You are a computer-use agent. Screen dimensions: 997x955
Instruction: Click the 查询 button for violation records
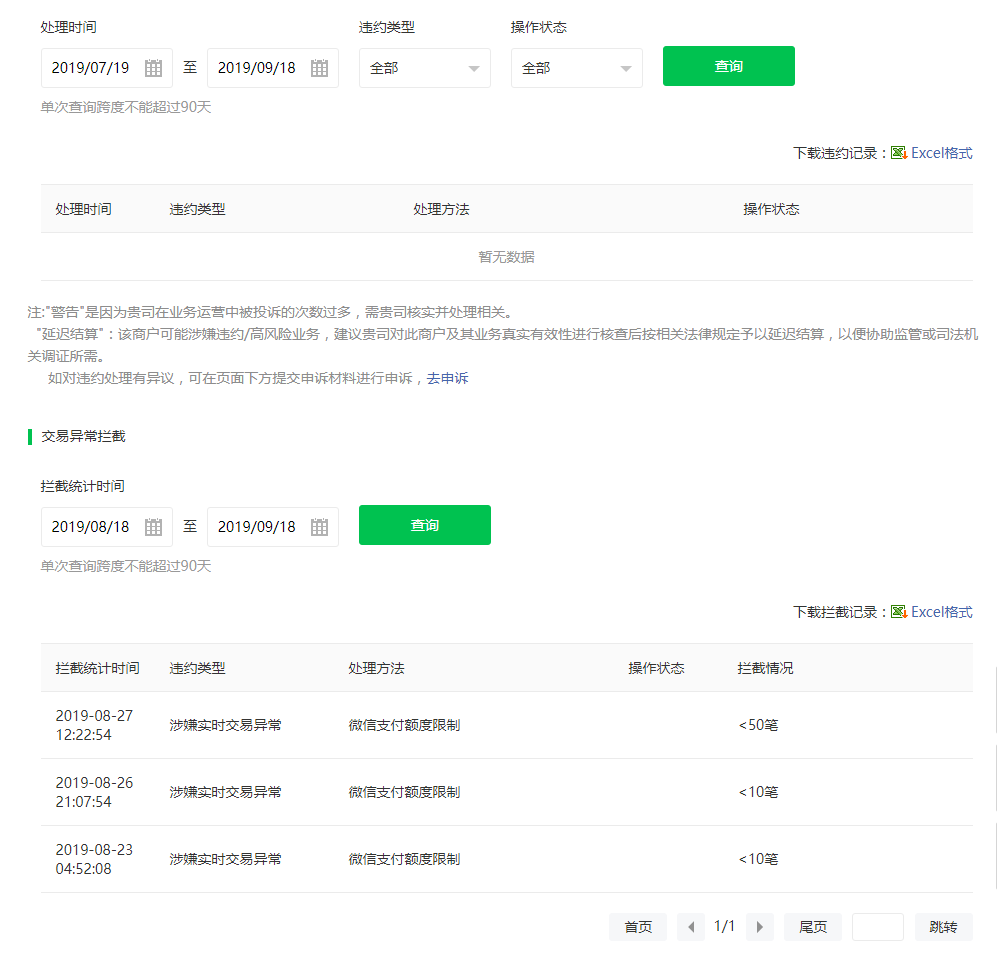(x=728, y=66)
